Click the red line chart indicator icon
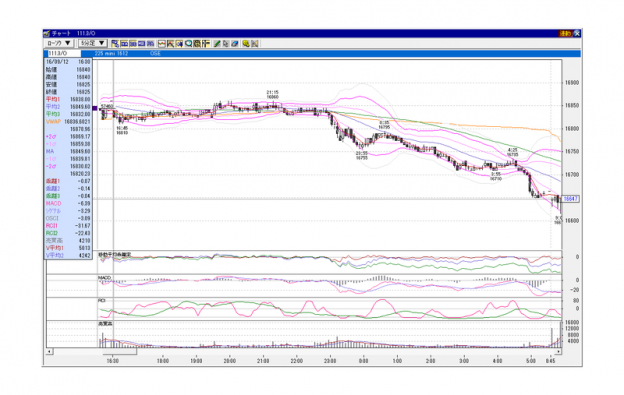The height and width of the screenshot is (395, 624). coord(162,43)
